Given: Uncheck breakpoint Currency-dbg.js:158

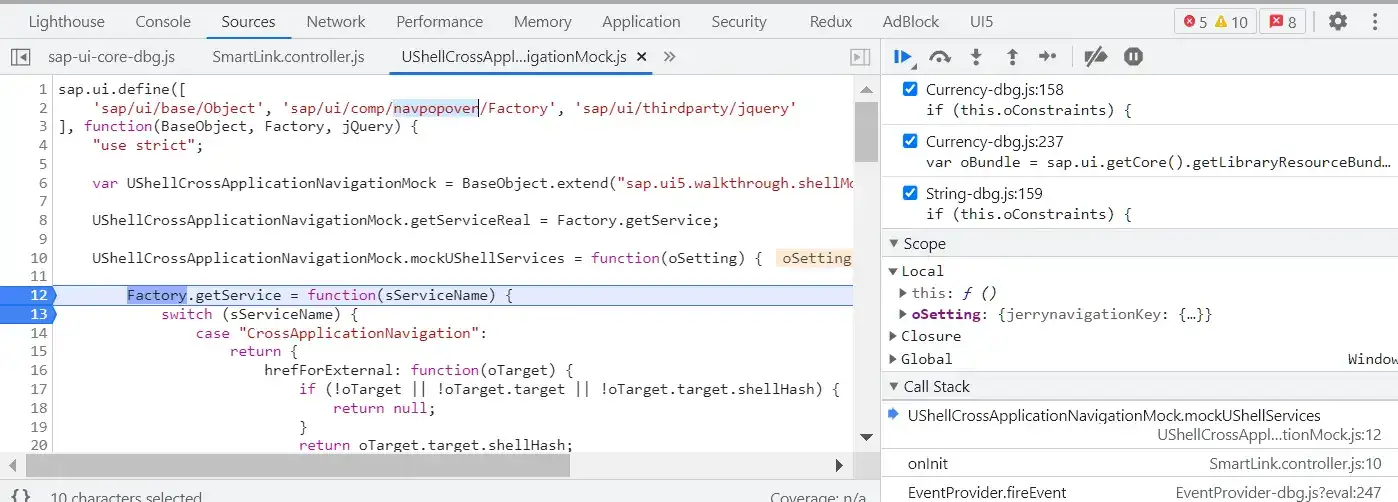Looking at the screenshot, I should (x=910, y=89).
